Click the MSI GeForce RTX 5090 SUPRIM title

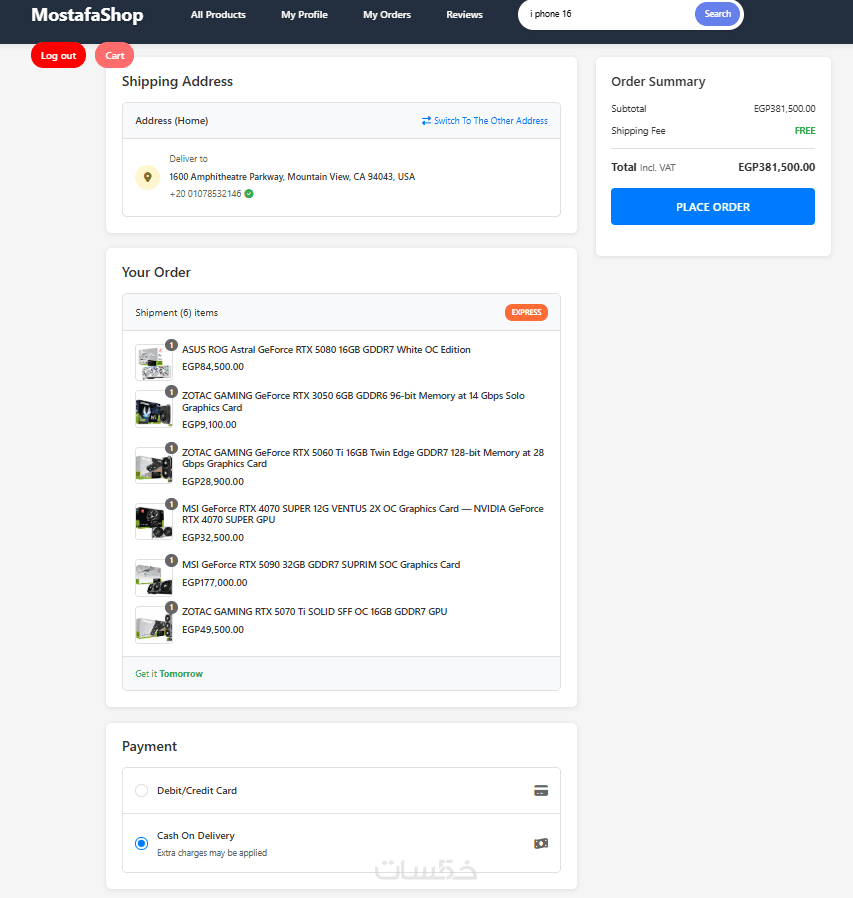(321, 565)
